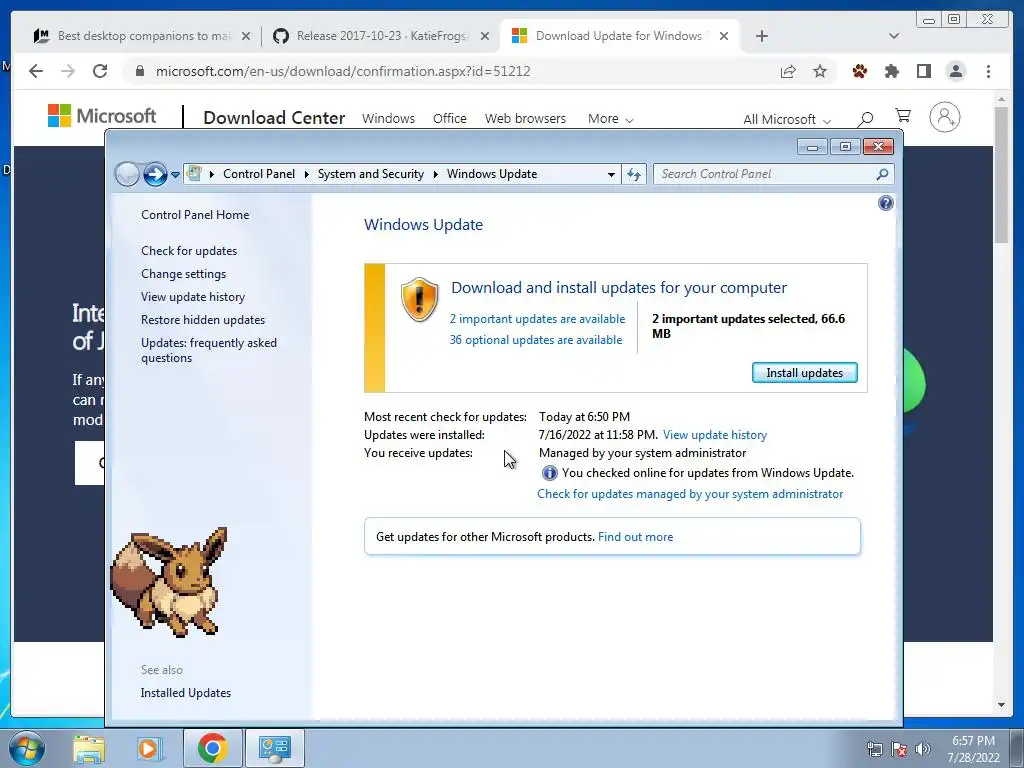Image resolution: width=1024 pixels, height=768 pixels.
Task: Click the refresh icon beside the address bar
Action: (x=634, y=174)
